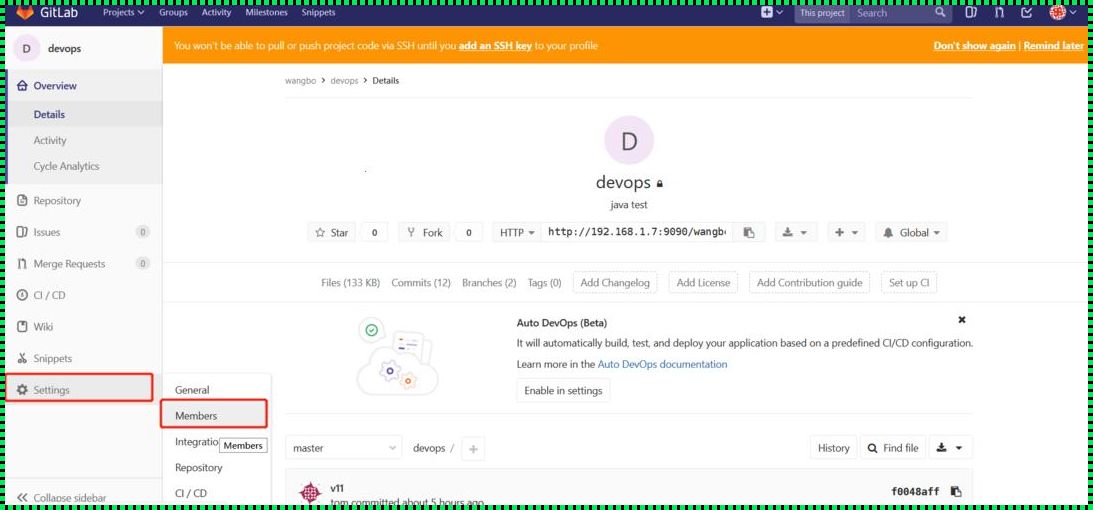The width and height of the screenshot is (1093, 510).
Task: Open Auto DevOps documentation link
Action: click(x=662, y=364)
